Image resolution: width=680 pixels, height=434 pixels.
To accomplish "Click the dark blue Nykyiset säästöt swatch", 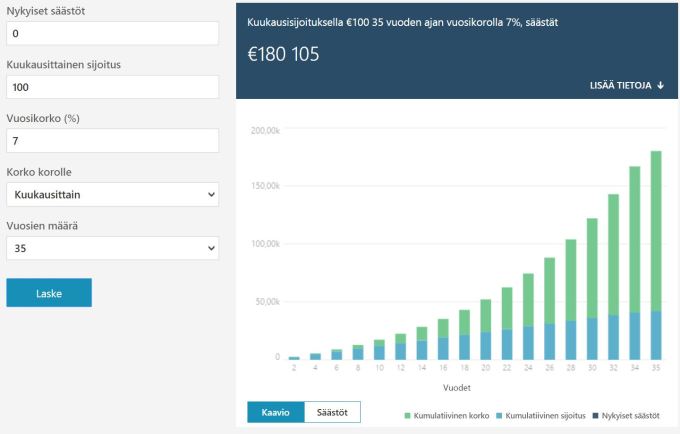I will pyautogui.click(x=597, y=414).
